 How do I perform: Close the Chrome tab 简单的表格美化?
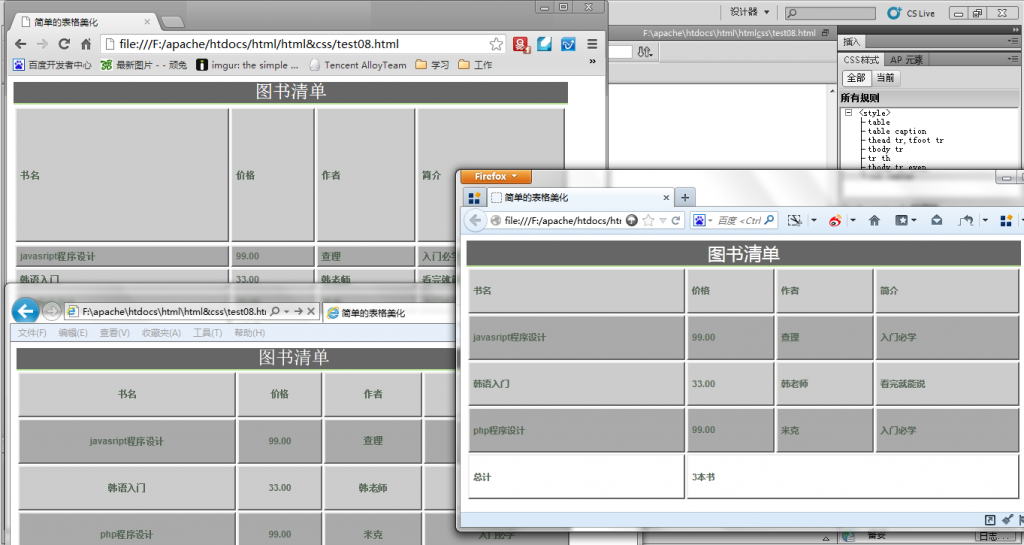coord(147,22)
